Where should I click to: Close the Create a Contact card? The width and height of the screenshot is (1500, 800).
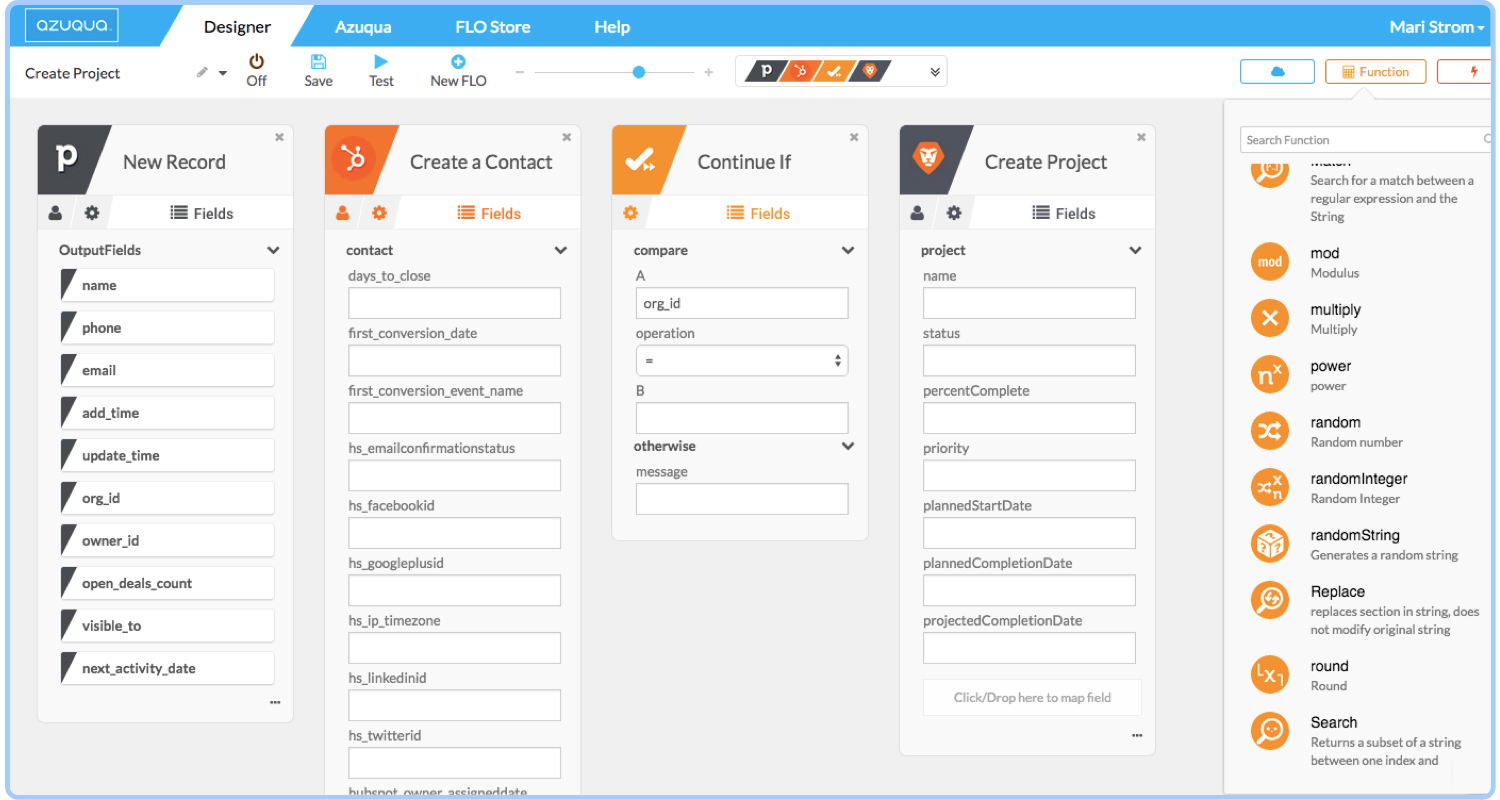[x=567, y=137]
